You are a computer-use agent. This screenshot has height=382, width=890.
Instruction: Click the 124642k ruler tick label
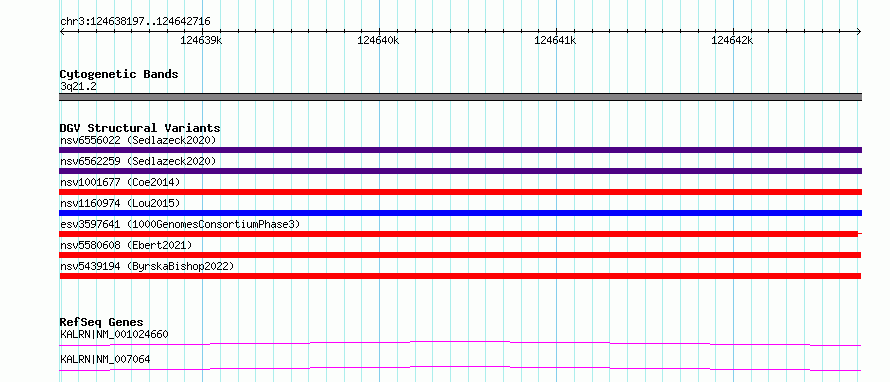pos(732,40)
